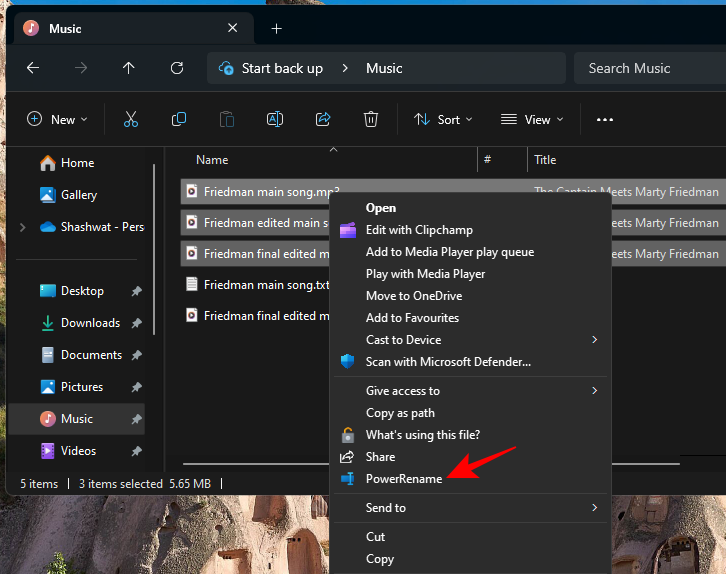Click the Cut scissors icon in toolbar
This screenshot has height=574, width=726.
pyautogui.click(x=130, y=119)
